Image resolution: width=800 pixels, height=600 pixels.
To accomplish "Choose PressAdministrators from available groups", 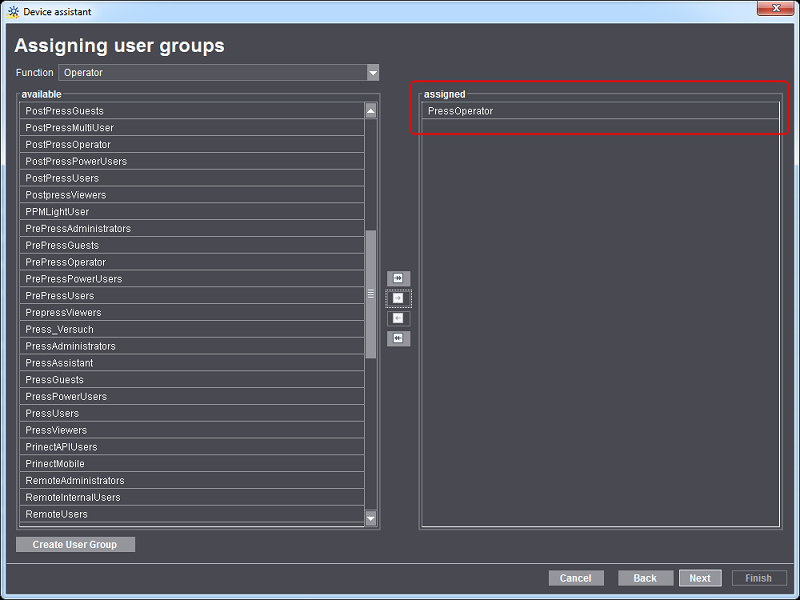I will pos(190,346).
